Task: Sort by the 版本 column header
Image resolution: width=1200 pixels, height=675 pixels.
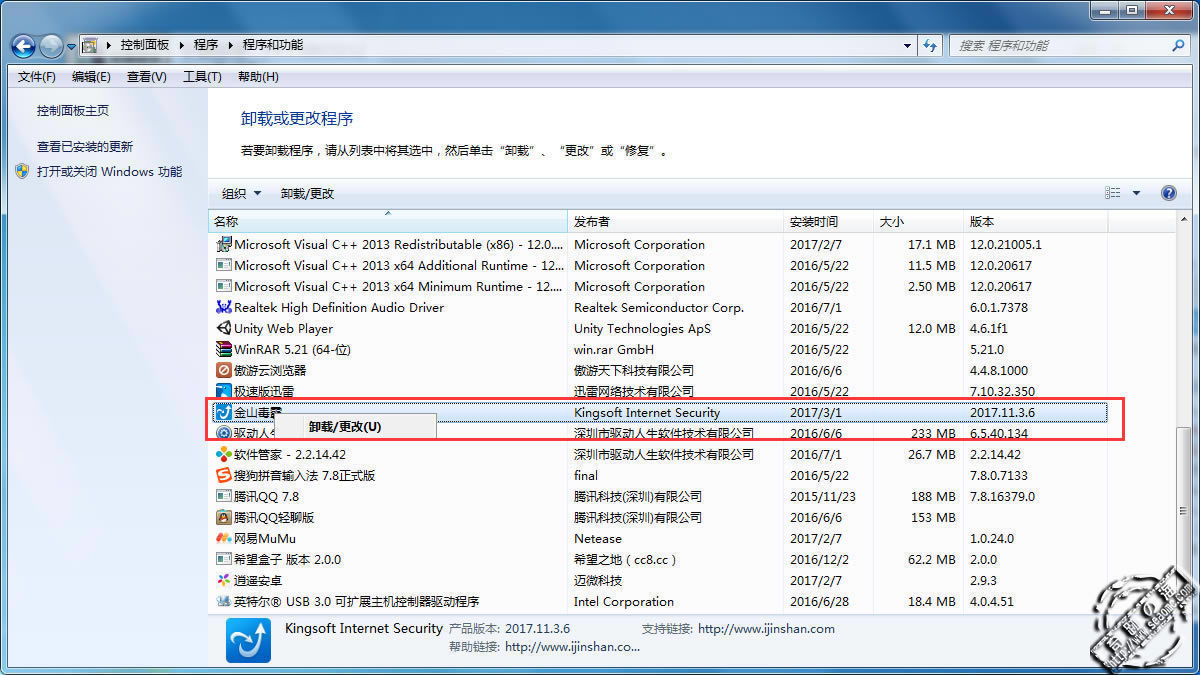Action: pos(1035,221)
